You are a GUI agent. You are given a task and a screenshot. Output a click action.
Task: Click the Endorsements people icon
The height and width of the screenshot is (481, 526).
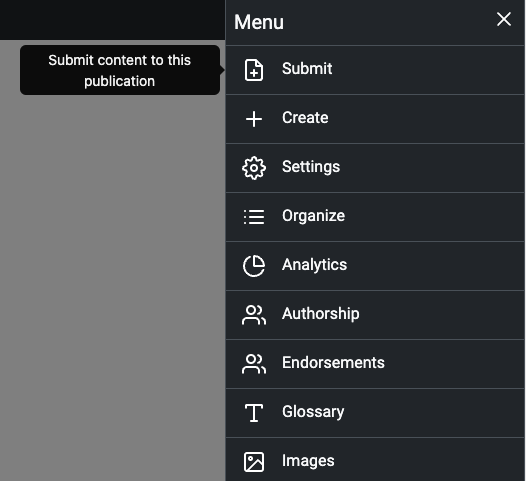254,364
